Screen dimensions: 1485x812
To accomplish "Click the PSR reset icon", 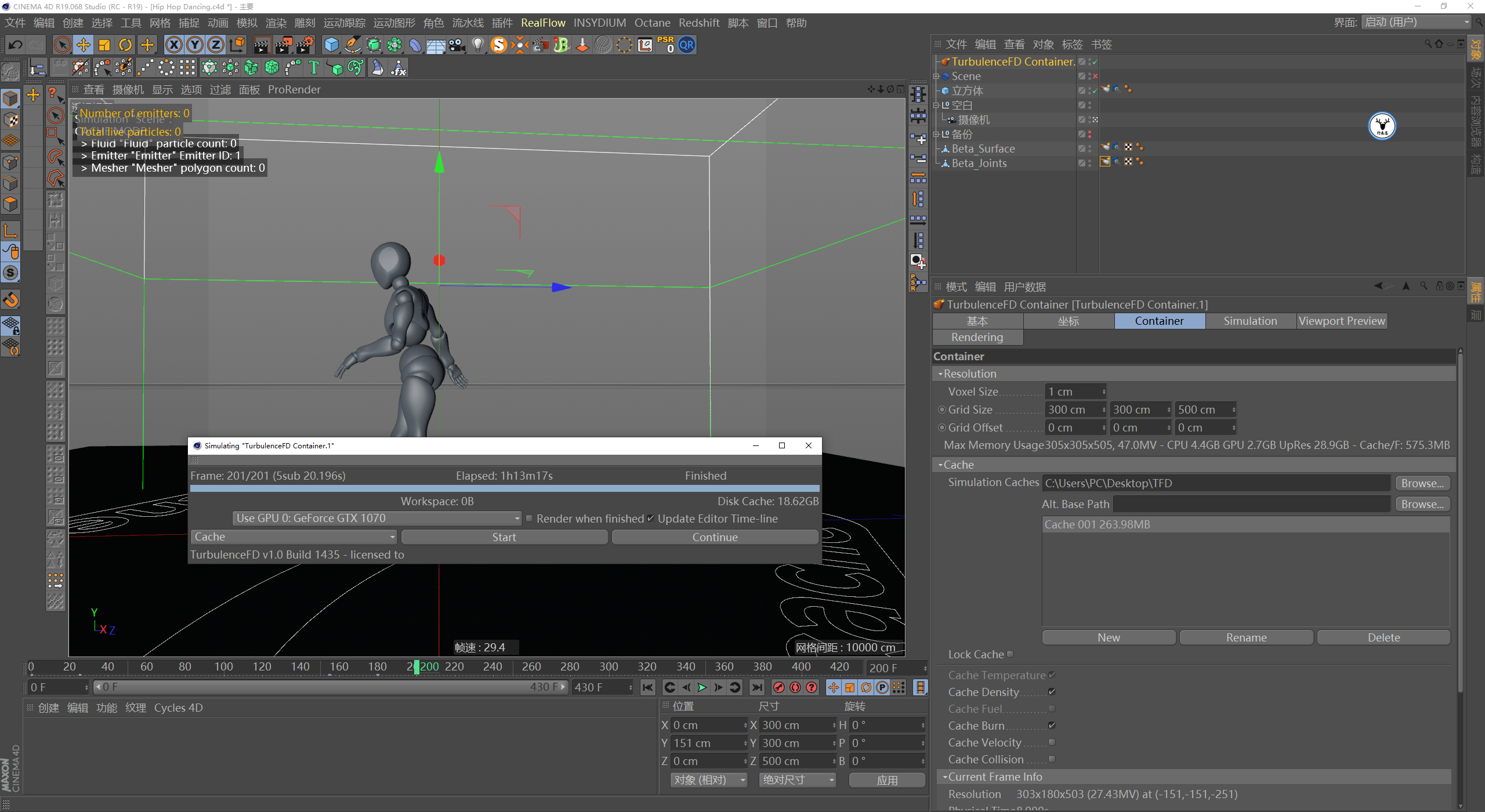I will (x=665, y=45).
